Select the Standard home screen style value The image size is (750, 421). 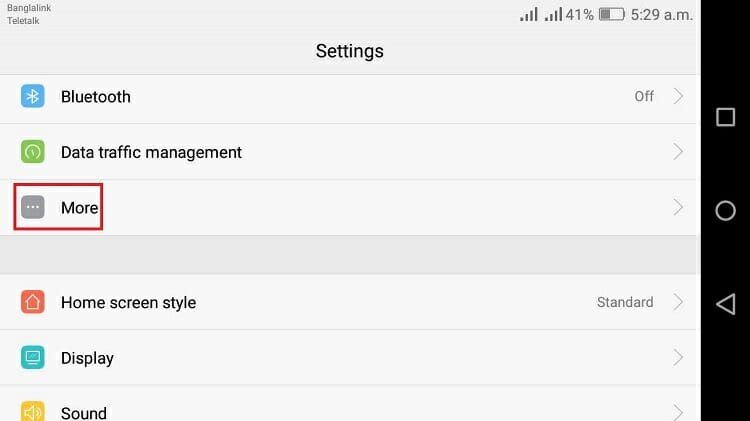[x=625, y=302]
